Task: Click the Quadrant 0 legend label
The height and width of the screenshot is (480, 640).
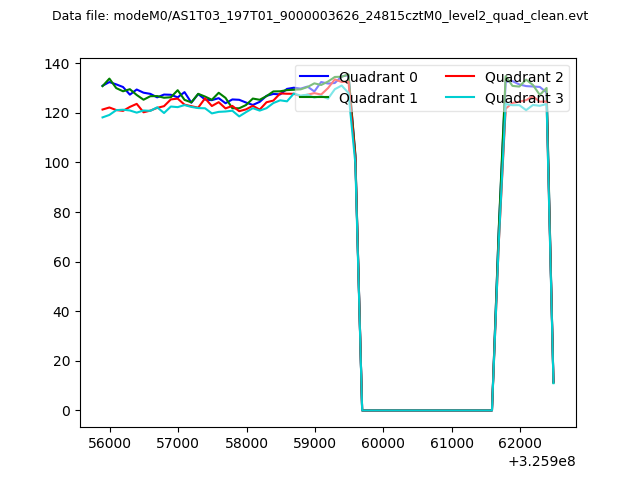Action: tap(378, 77)
